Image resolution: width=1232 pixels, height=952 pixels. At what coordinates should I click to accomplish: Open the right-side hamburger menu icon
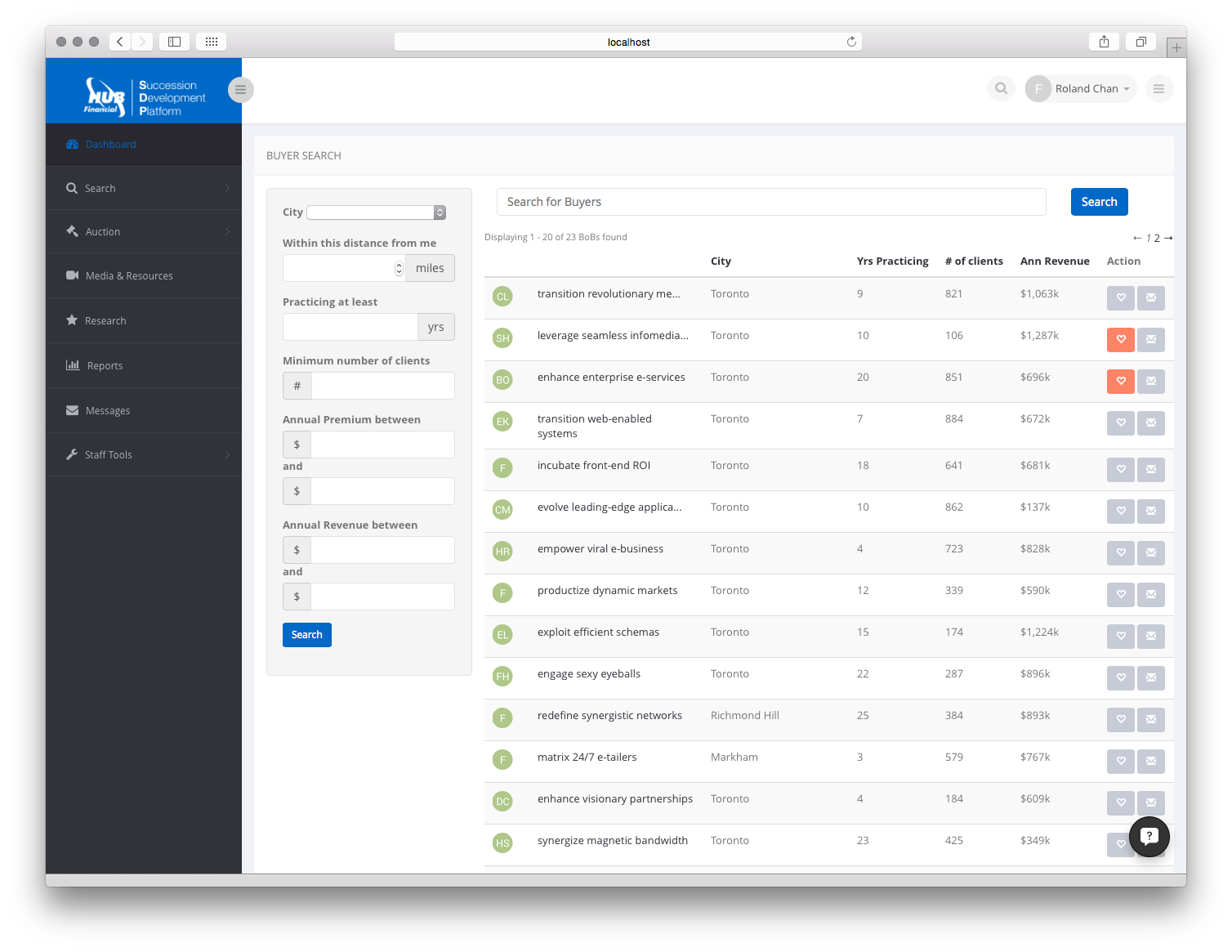pos(1158,88)
